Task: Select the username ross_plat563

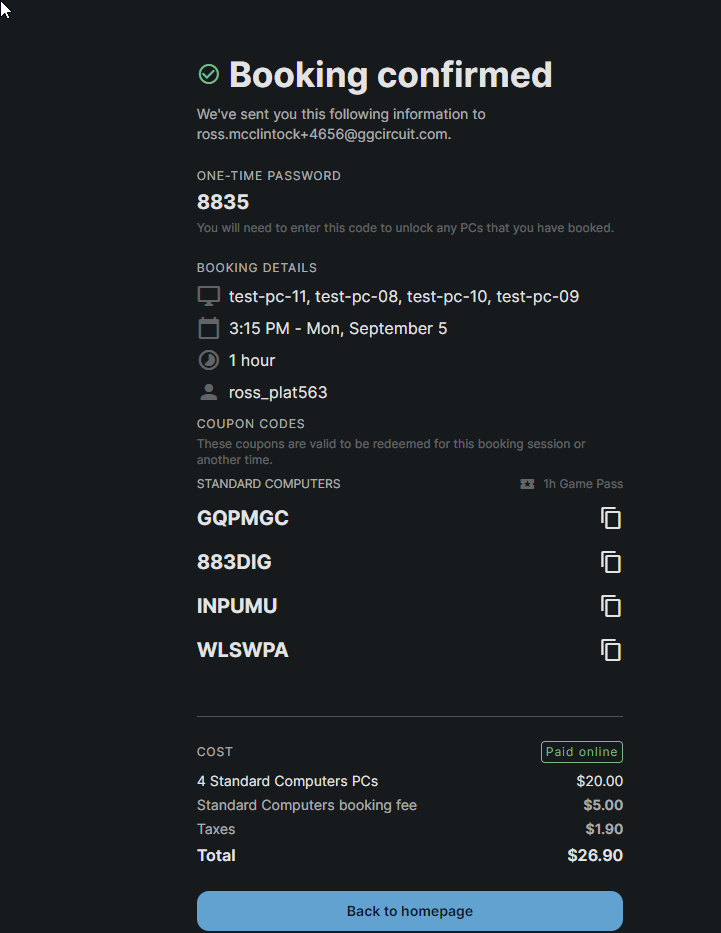Action: 277,392
